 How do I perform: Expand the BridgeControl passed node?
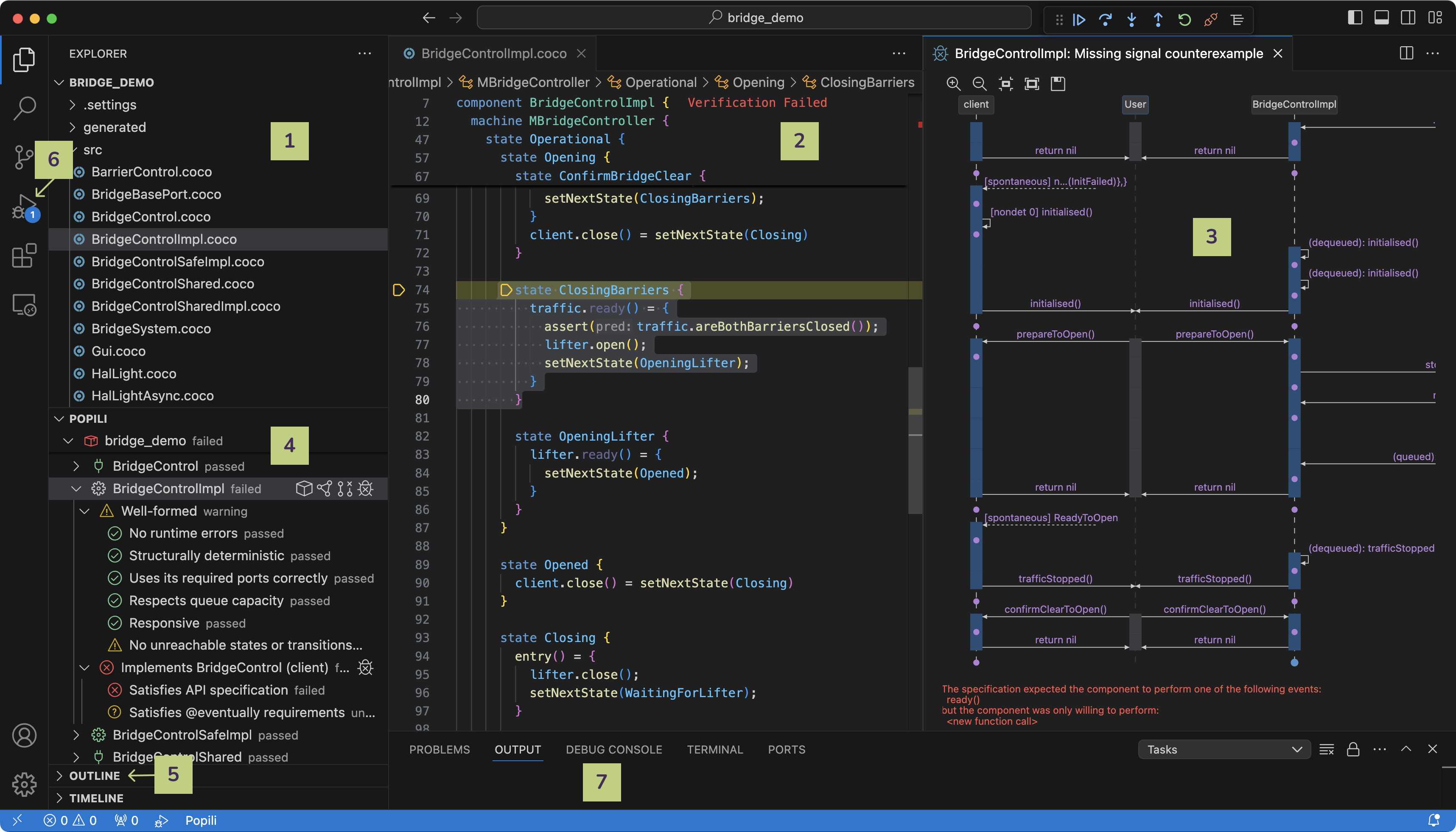pyautogui.click(x=76, y=466)
